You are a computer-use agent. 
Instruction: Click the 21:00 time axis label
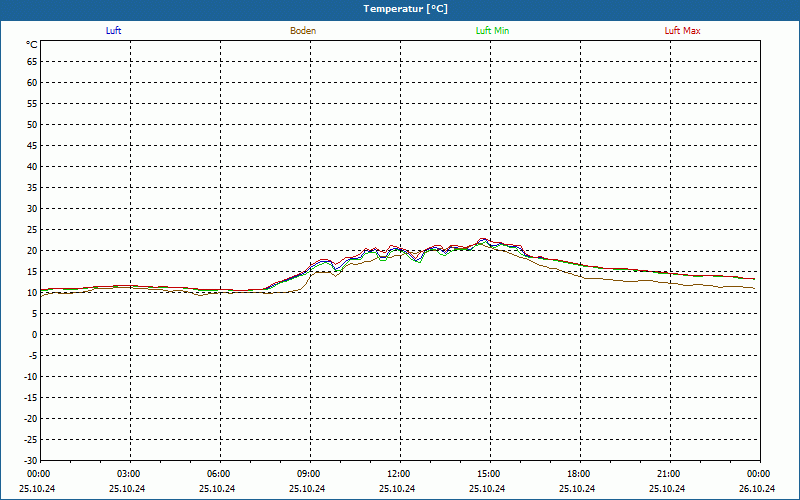point(670,474)
